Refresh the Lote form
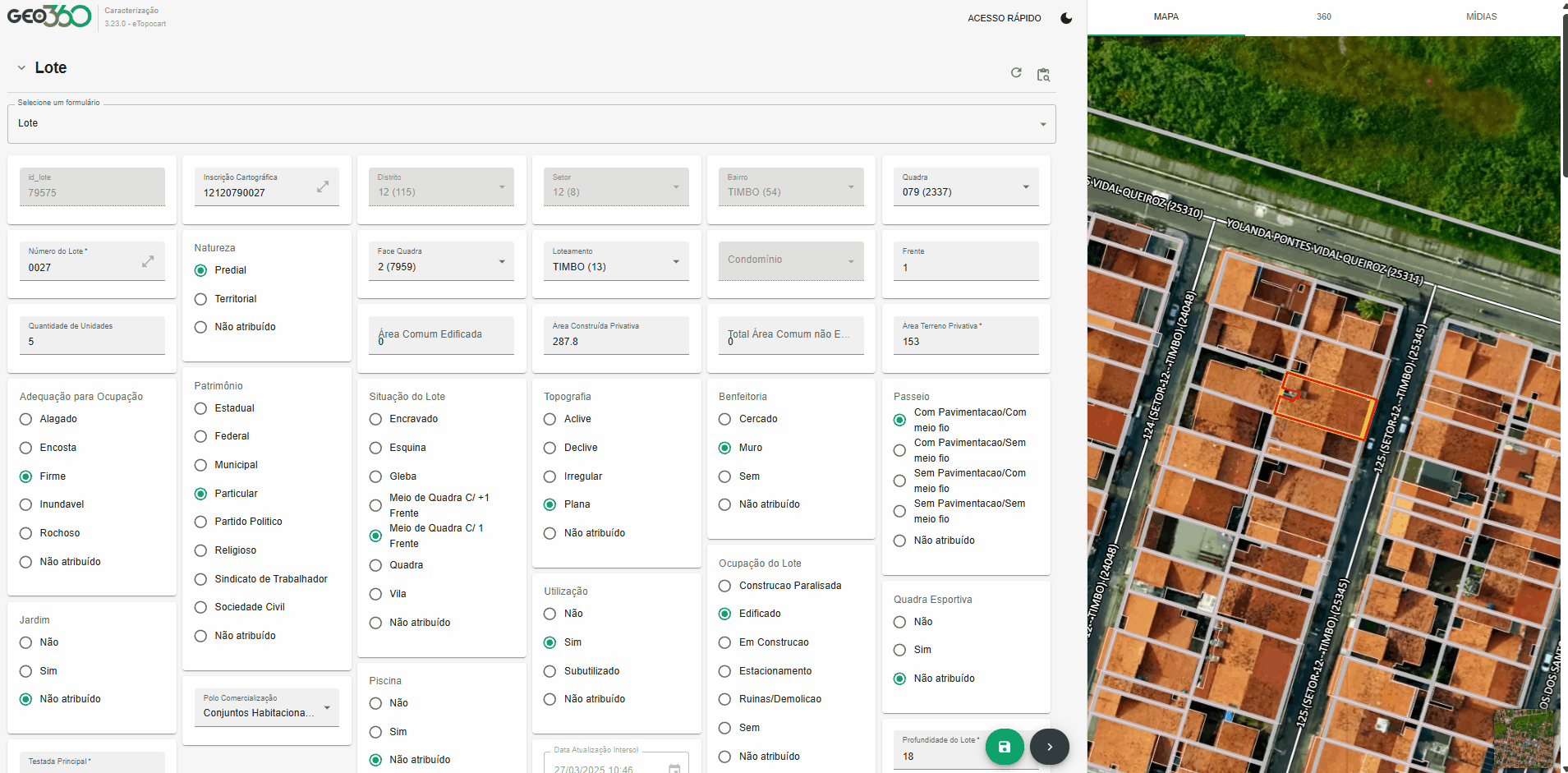1568x773 pixels. click(x=1016, y=73)
